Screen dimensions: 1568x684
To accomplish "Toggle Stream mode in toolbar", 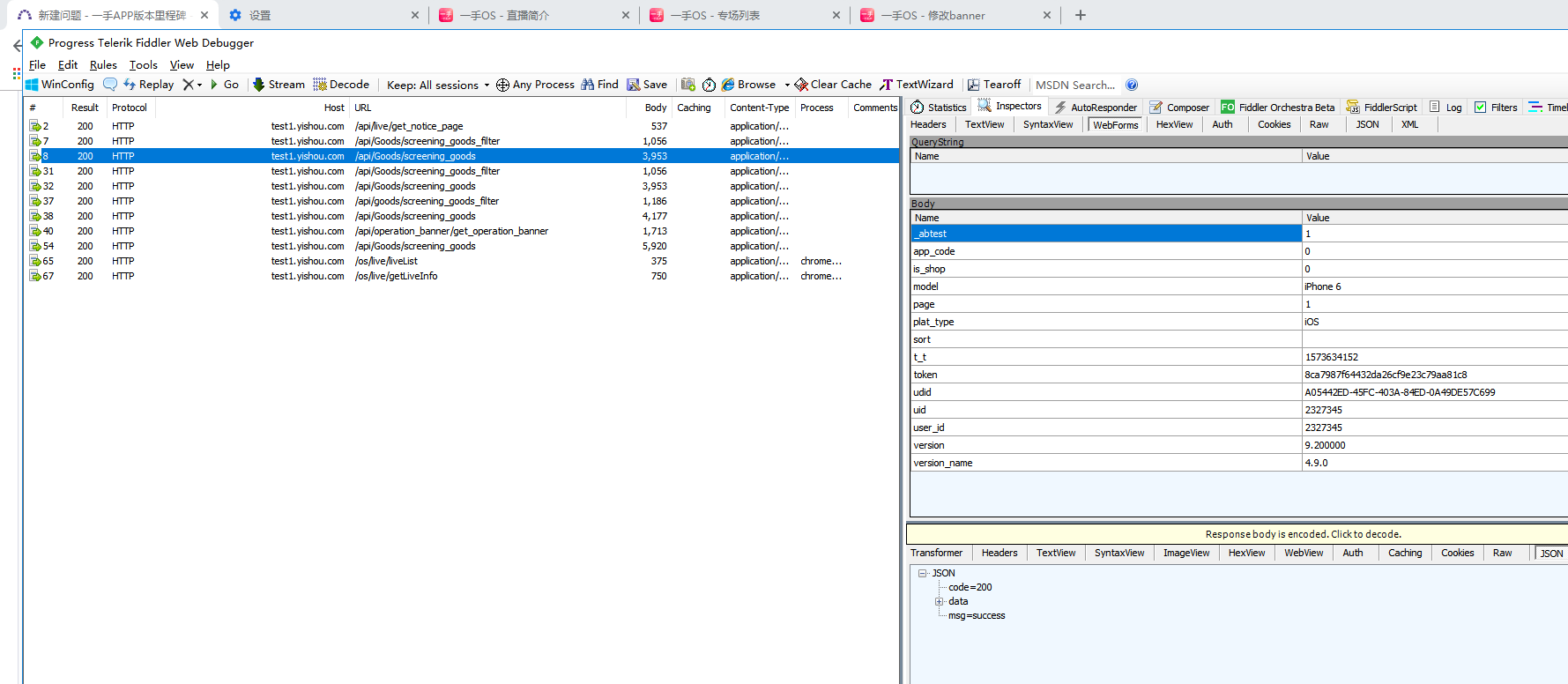I will point(279,85).
